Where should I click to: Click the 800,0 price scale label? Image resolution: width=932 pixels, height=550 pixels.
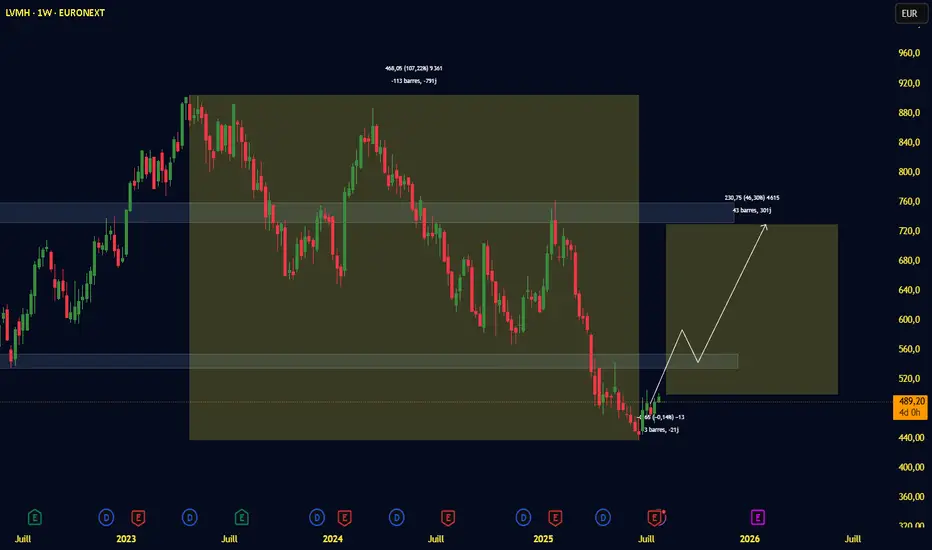909,171
